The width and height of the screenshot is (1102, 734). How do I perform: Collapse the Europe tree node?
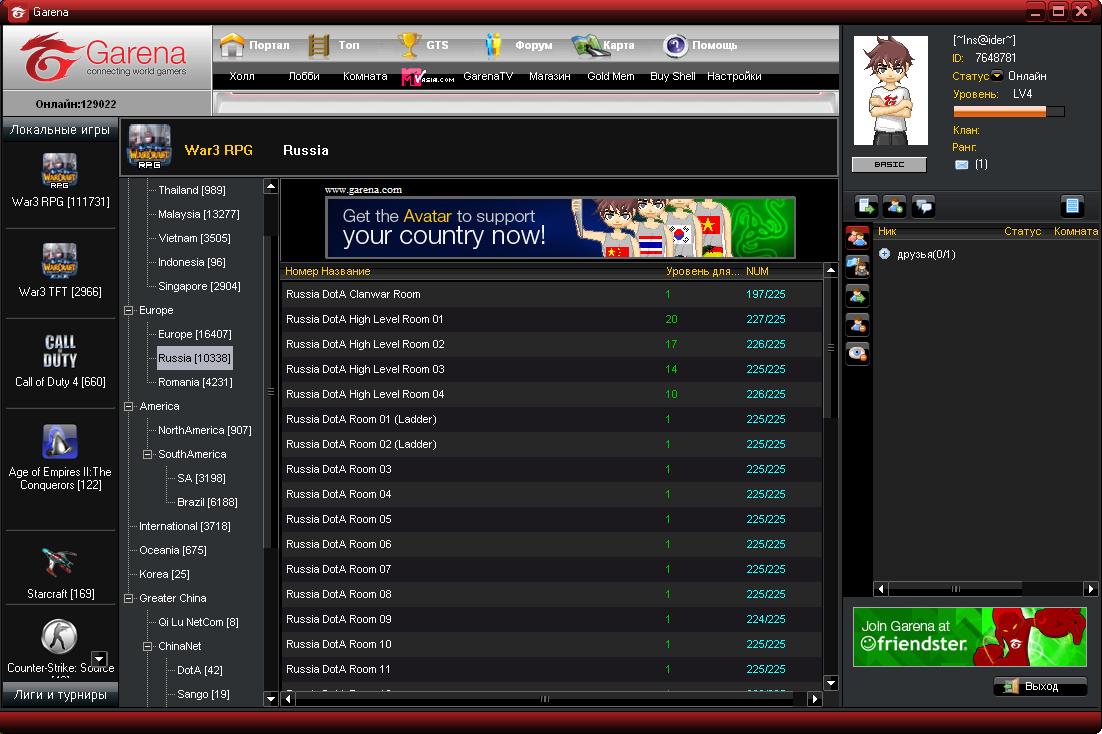coord(129,310)
